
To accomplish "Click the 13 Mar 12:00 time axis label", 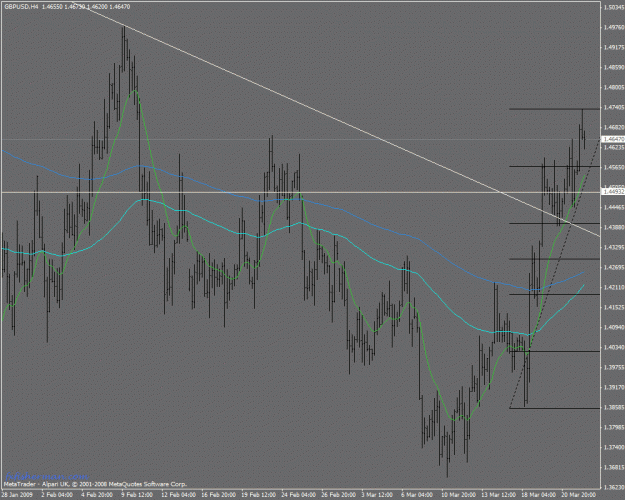I will point(498,495).
